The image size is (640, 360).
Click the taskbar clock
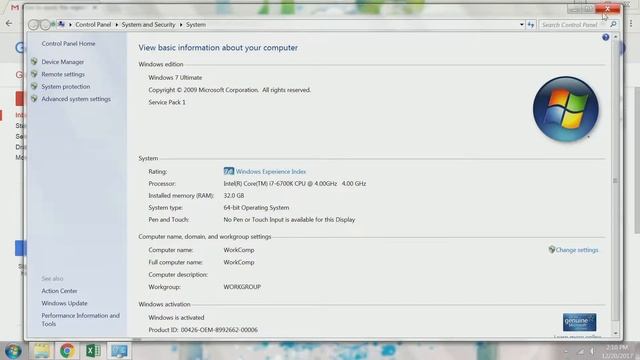tap(617, 351)
